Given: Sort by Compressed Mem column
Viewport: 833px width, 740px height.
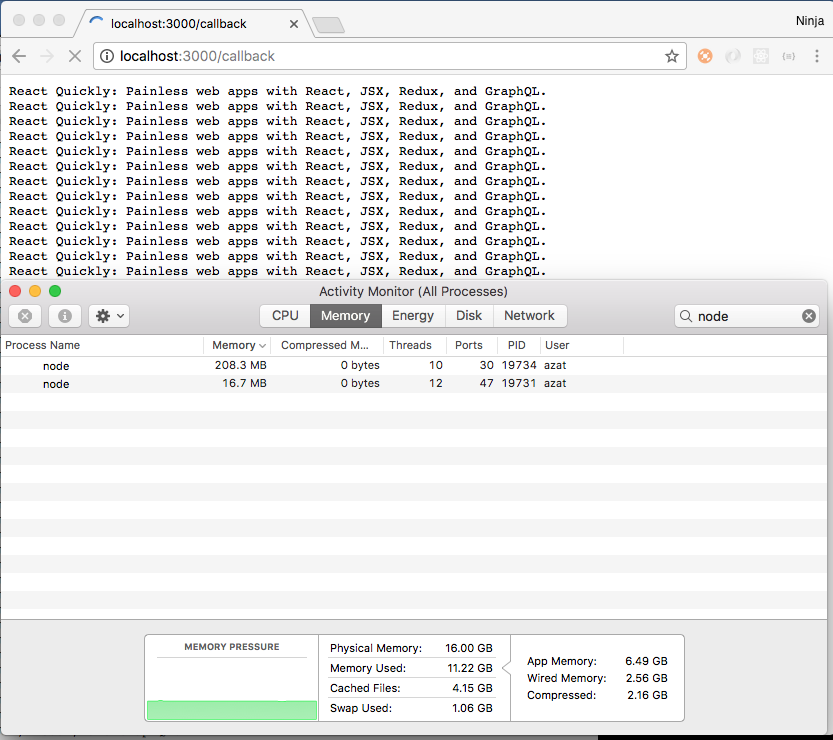Looking at the screenshot, I should coord(327,345).
